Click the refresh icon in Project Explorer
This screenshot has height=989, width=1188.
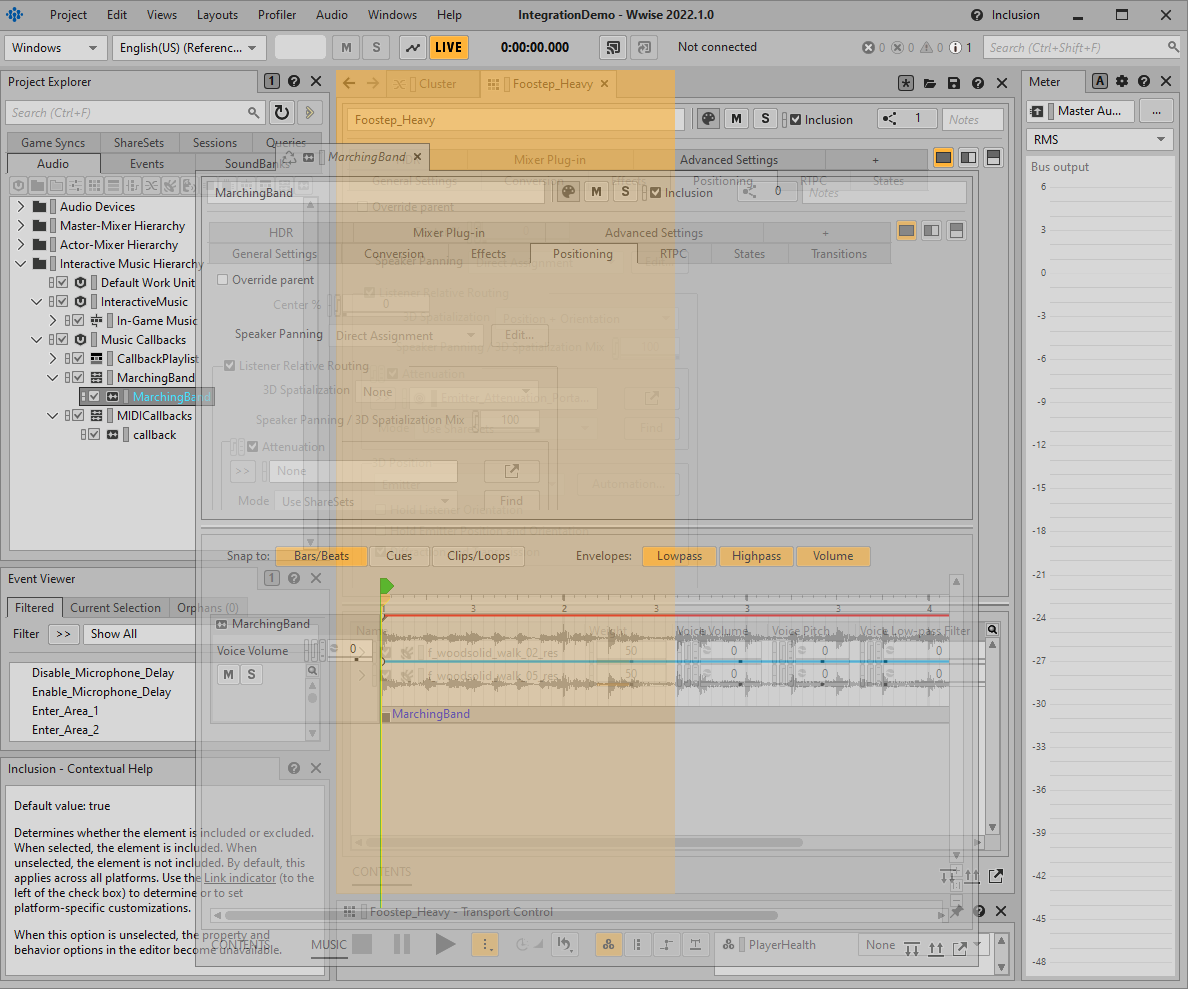(282, 113)
